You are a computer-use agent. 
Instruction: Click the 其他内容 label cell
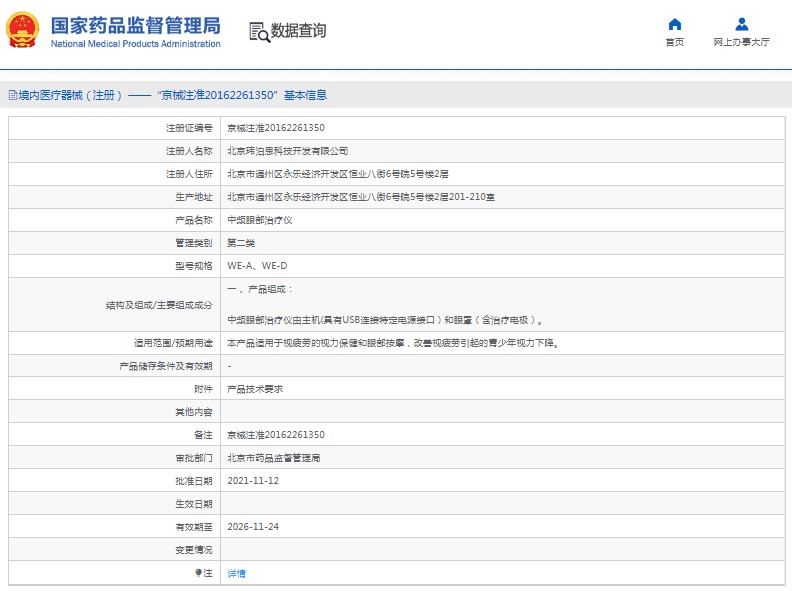click(115, 412)
